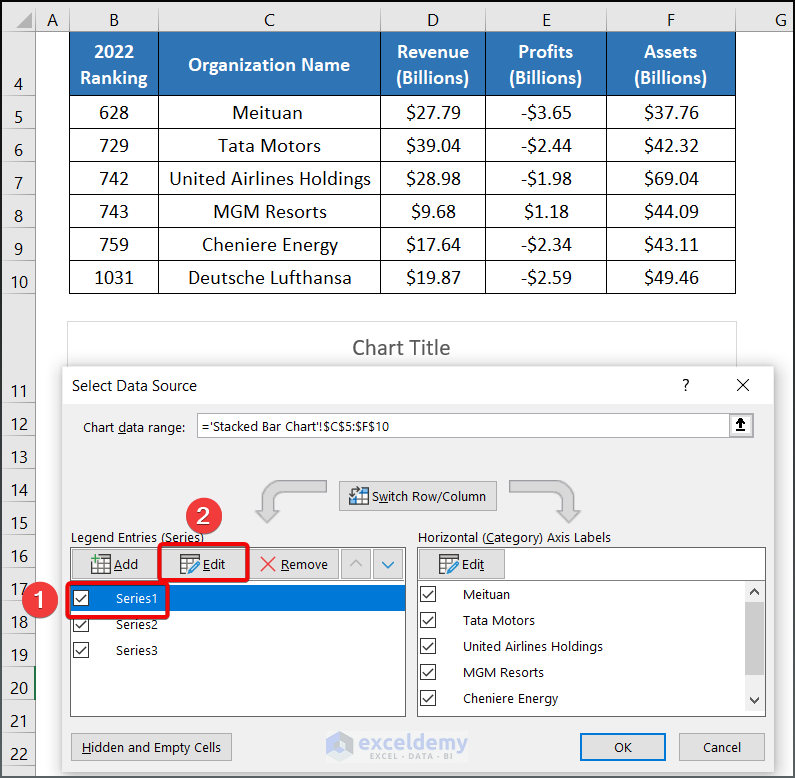
Task: Click assets cell $49.46
Action: [671, 277]
